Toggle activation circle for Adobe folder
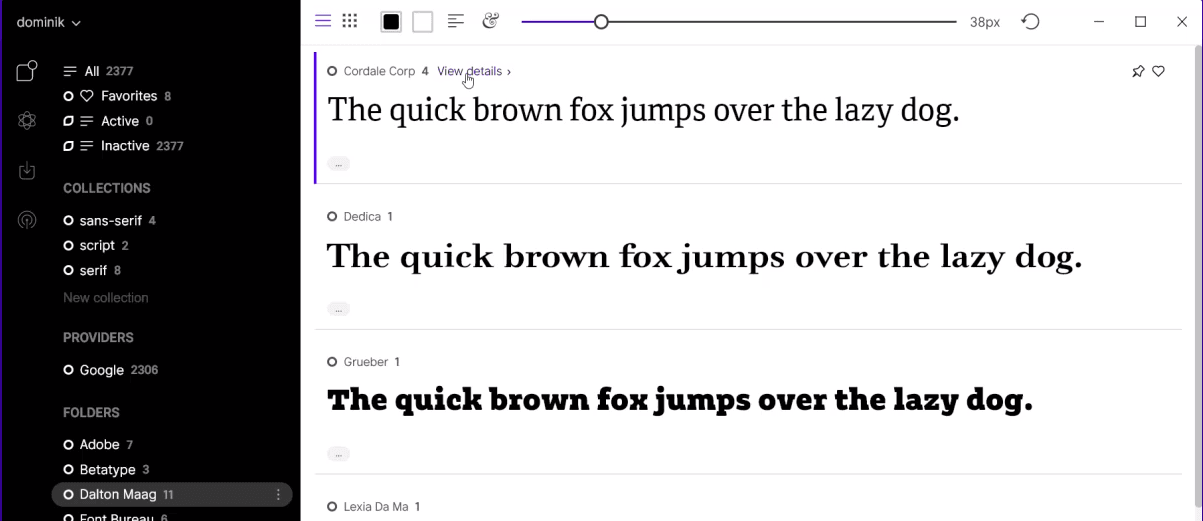Image resolution: width=1203 pixels, height=521 pixels. (x=68, y=444)
